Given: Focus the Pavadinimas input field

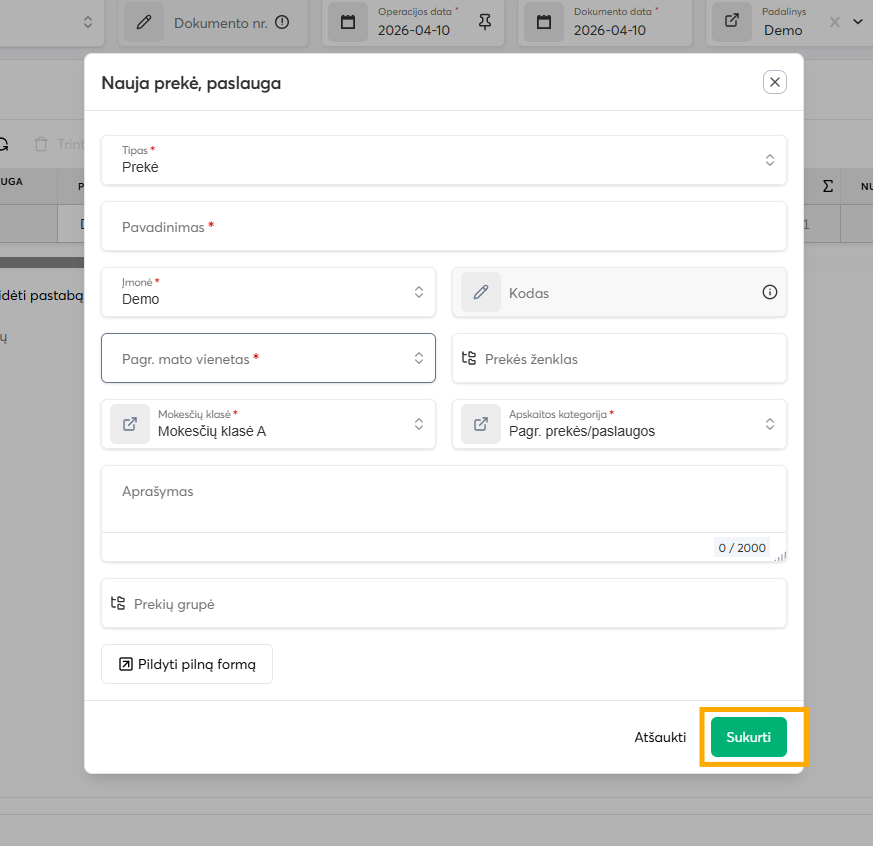Looking at the screenshot, I should tap(444, 227).
